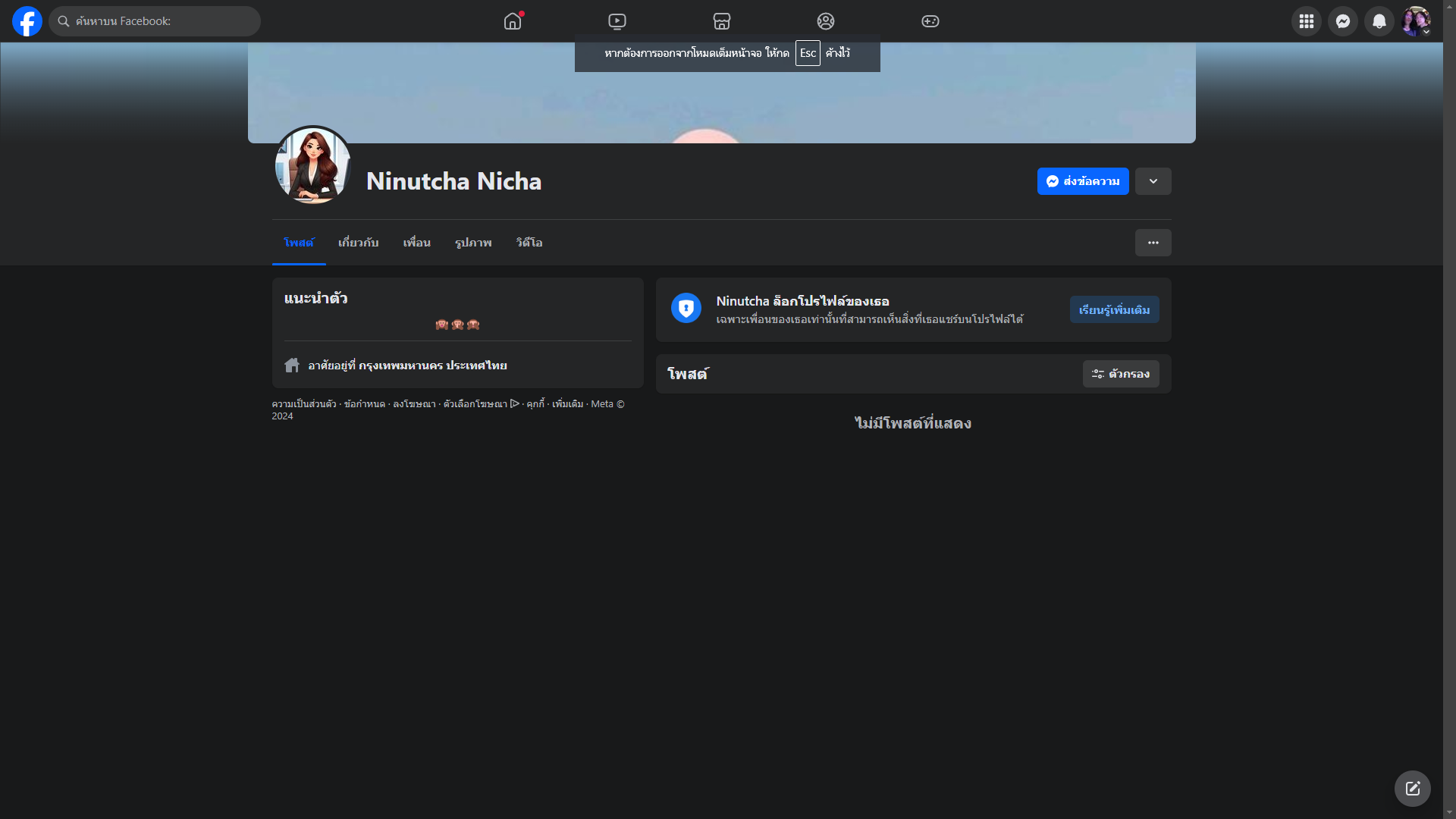
Task: Switch to the รูปภาพ tab
Action: coord(473,243)
